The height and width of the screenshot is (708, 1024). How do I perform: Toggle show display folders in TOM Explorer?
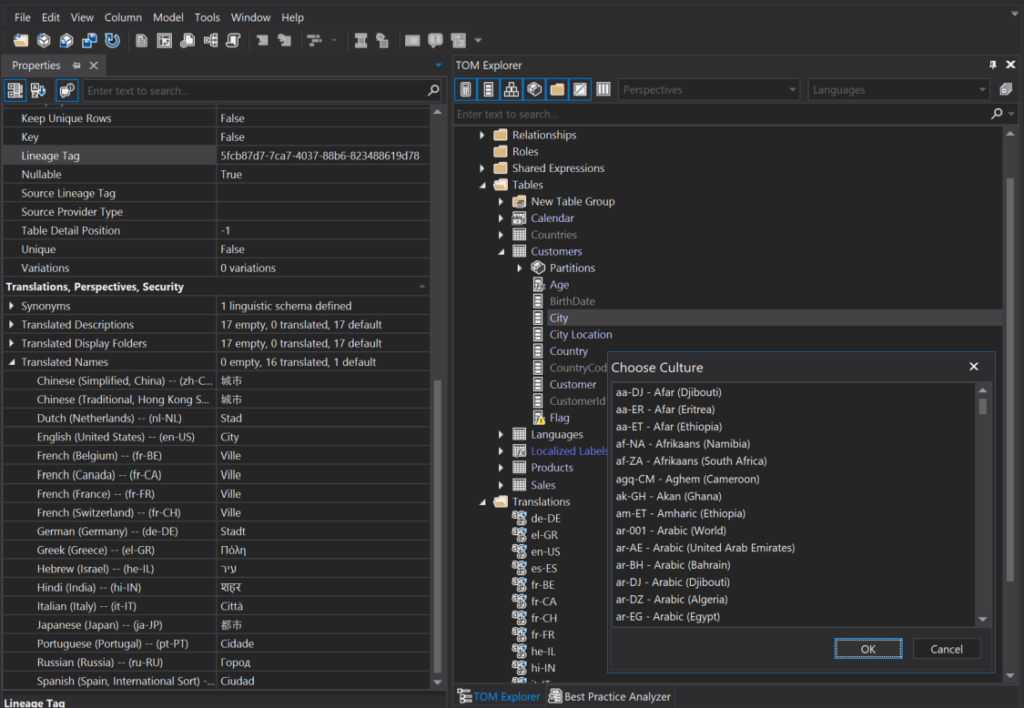click(557, 89)
